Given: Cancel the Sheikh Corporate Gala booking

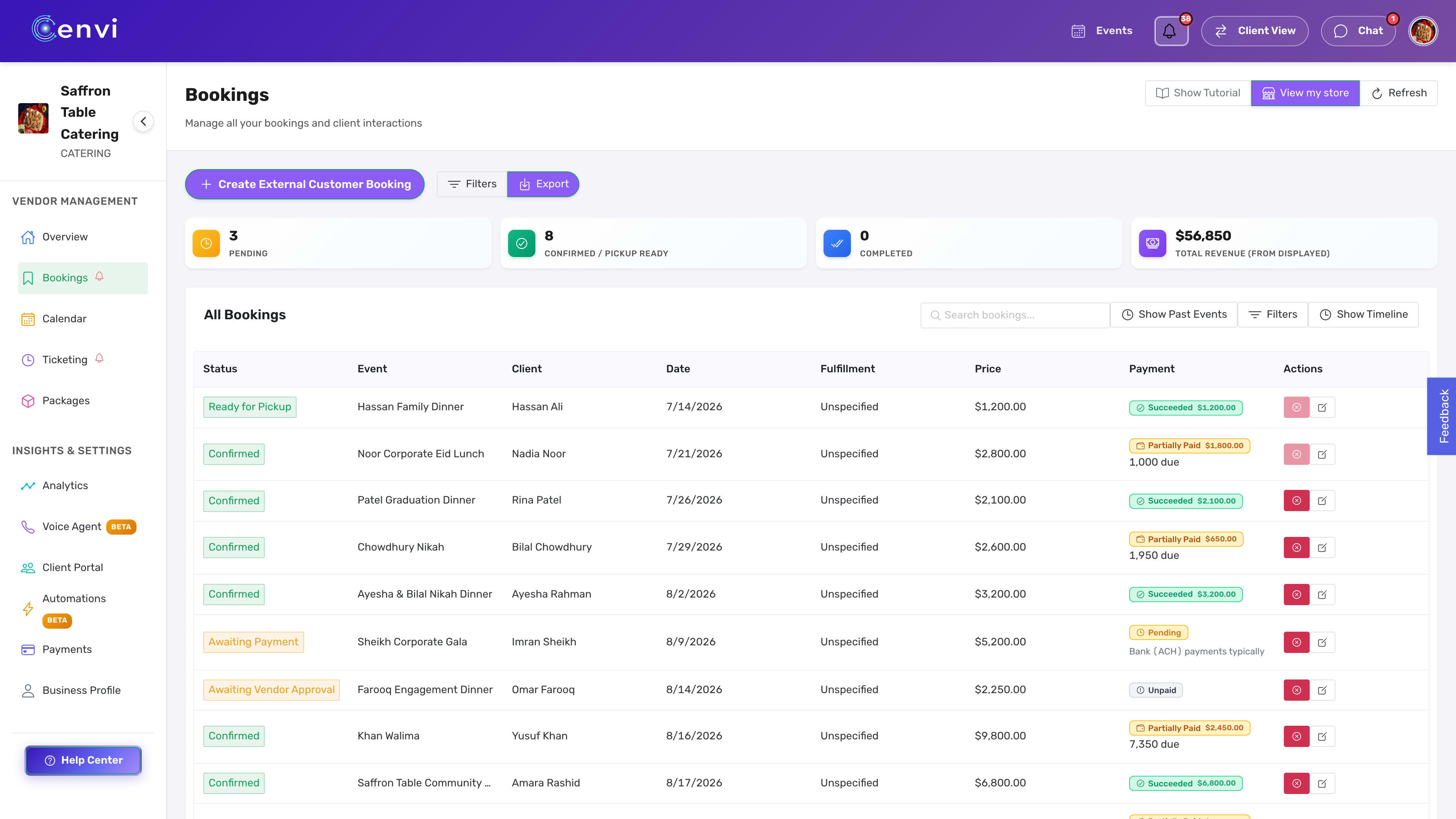Looking at the screenshot, I should coord(1297,643).
